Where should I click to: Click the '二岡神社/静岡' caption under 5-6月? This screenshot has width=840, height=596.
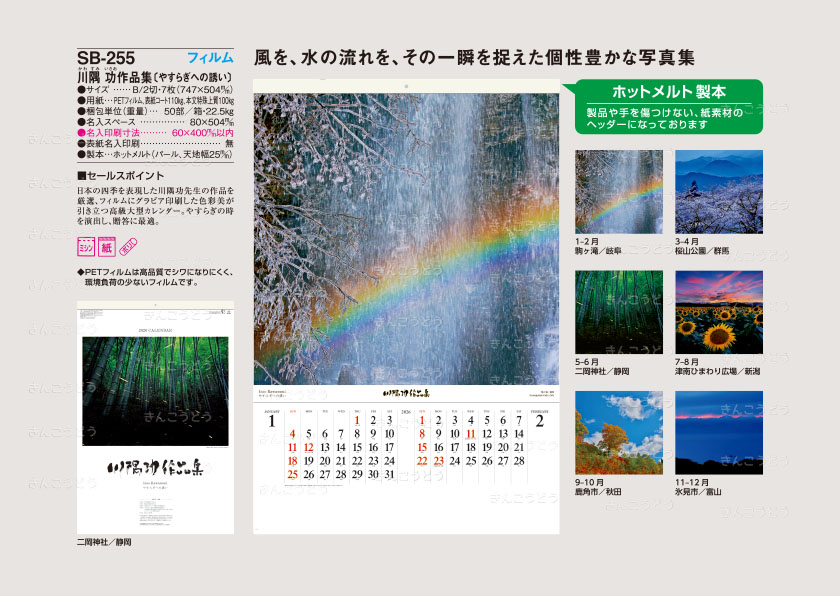tap(602, 371)
